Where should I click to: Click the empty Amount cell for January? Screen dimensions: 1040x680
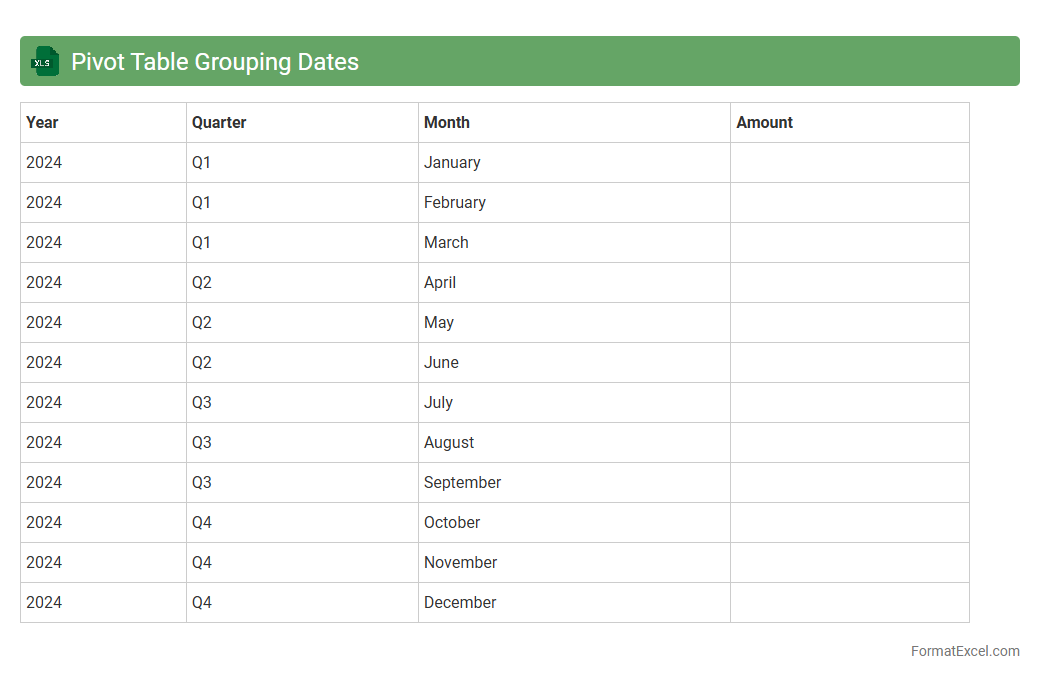point(849,162)
